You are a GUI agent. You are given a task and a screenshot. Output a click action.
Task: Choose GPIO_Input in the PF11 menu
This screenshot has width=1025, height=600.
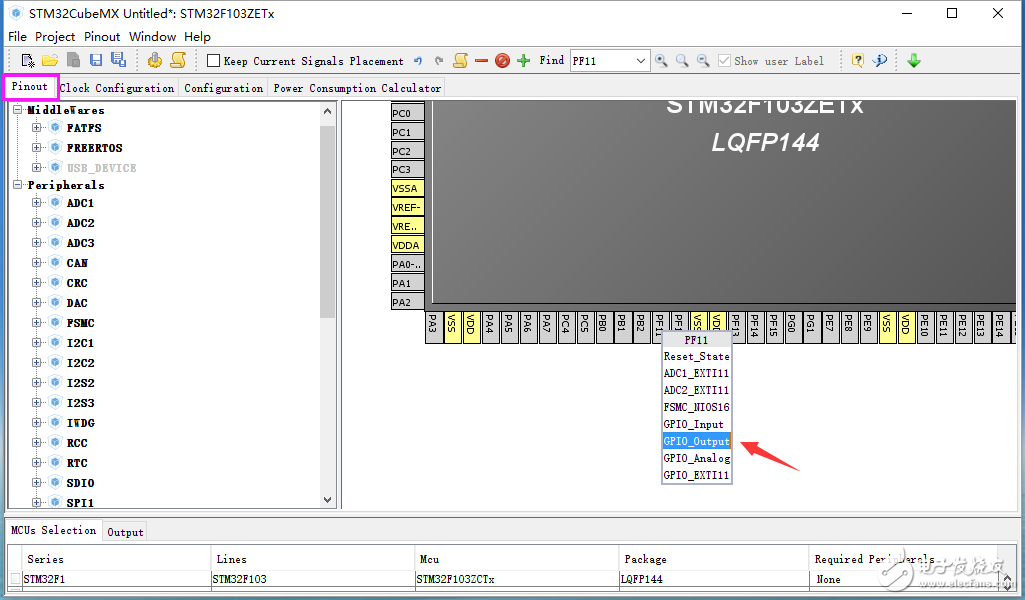tap(696, 424)
